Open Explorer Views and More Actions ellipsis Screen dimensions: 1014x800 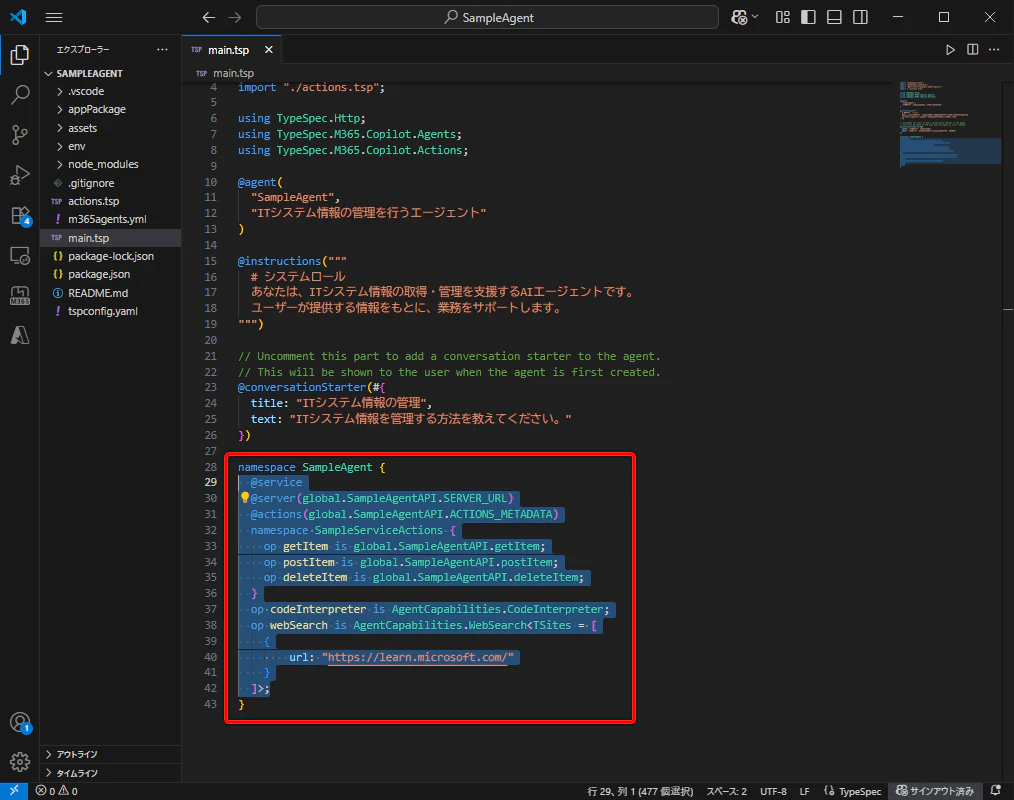pyautogui.click(x=162, y=50)
